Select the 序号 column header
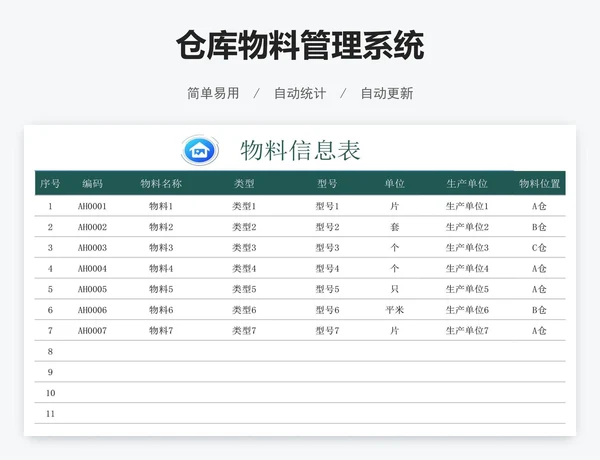 click(50, 184)
